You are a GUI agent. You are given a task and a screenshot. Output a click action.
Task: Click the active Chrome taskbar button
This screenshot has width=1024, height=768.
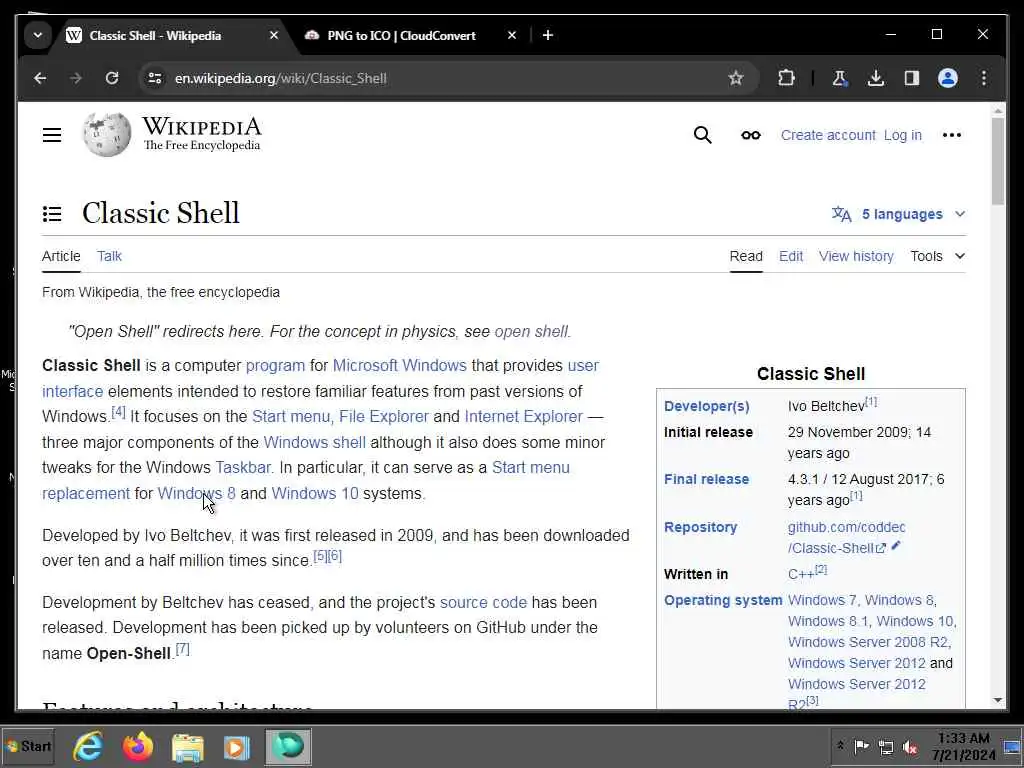[288, 746]
